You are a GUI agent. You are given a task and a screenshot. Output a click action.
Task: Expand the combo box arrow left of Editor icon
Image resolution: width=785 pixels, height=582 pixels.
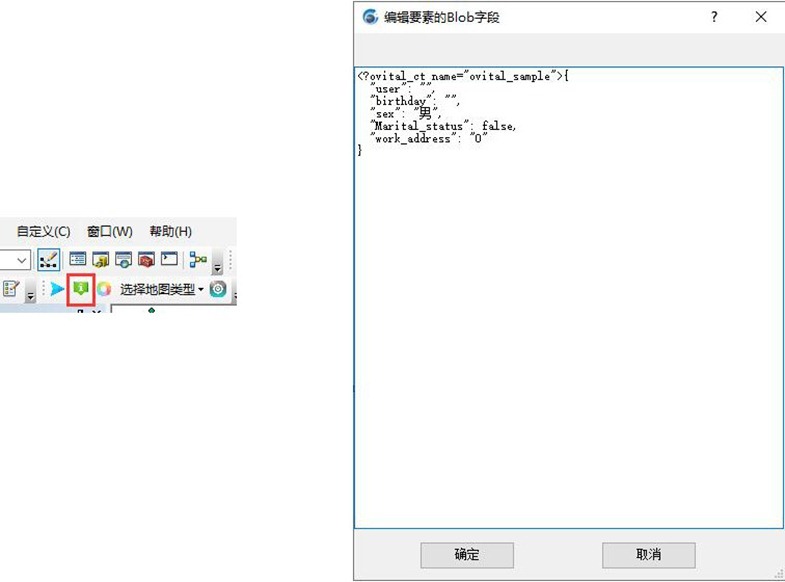click(x=21, y=260)
